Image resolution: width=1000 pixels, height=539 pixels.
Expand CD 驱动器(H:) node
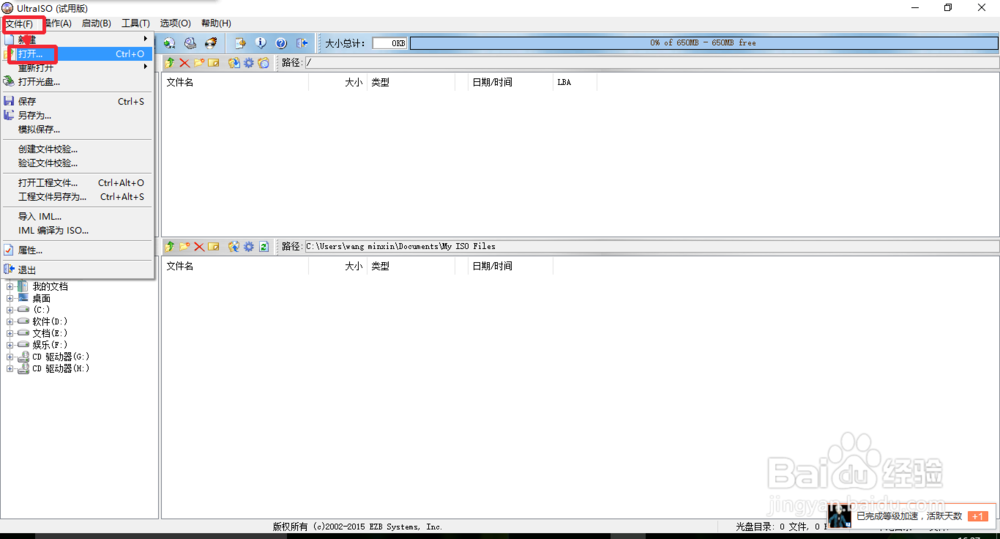tap(10, 369)
